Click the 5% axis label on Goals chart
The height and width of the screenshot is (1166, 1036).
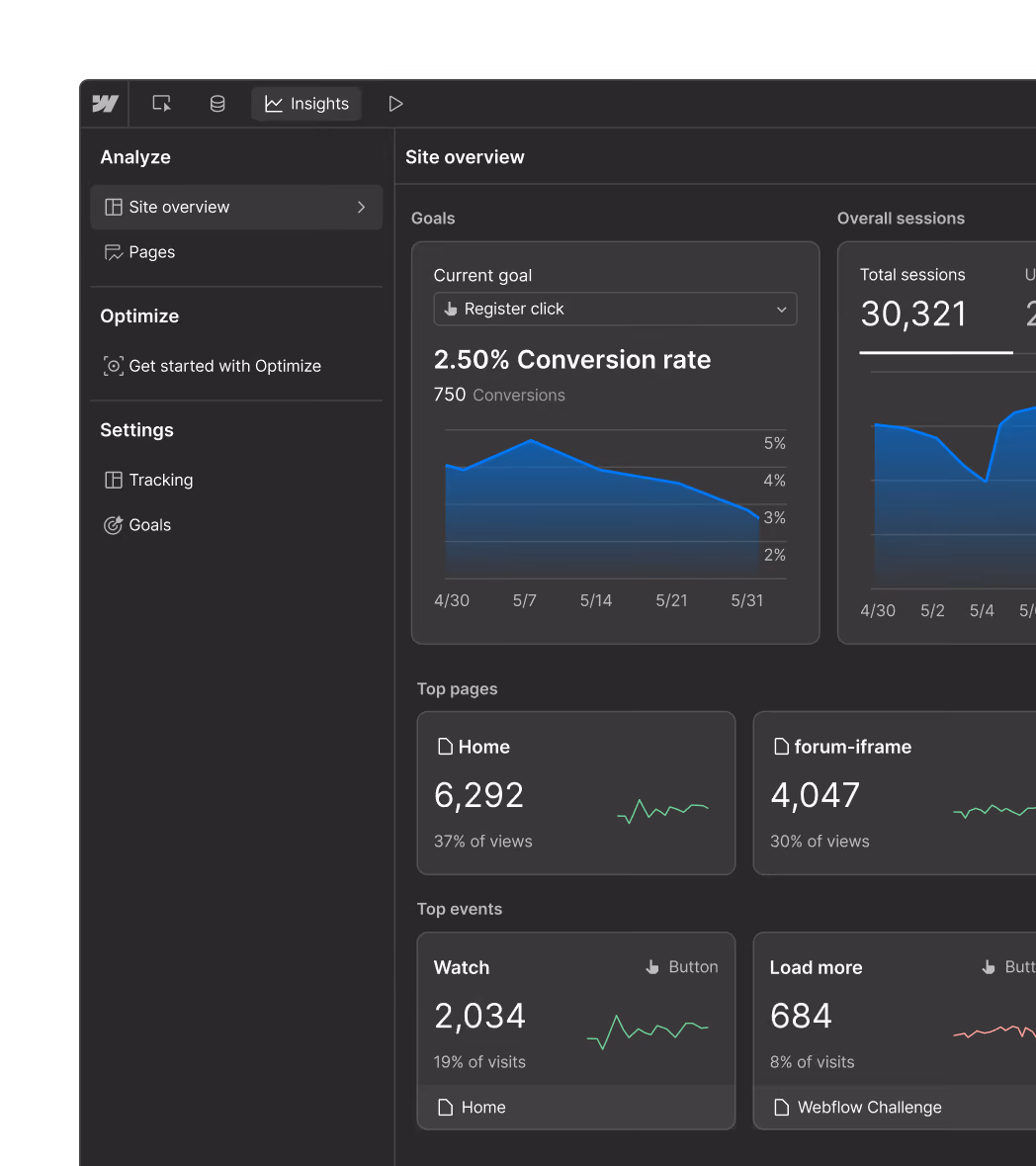tap(774, 443)
